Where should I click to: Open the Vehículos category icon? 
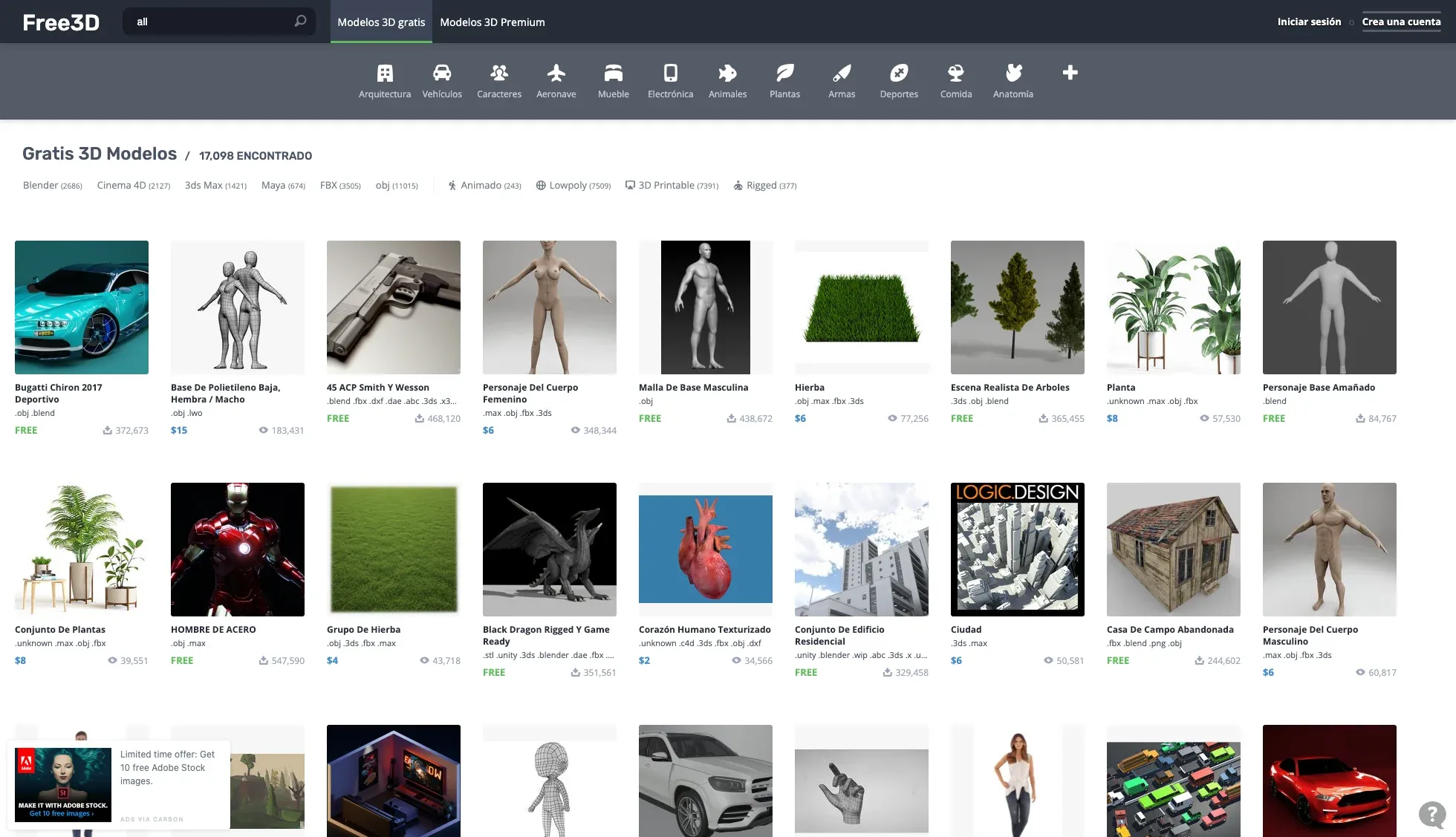[442, 73]
